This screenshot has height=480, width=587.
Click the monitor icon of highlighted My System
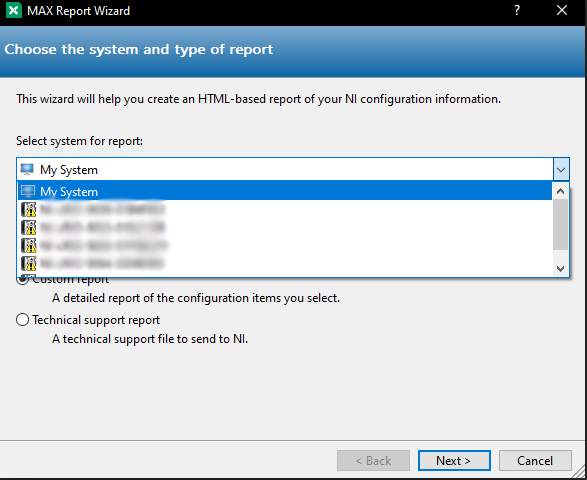28,191
